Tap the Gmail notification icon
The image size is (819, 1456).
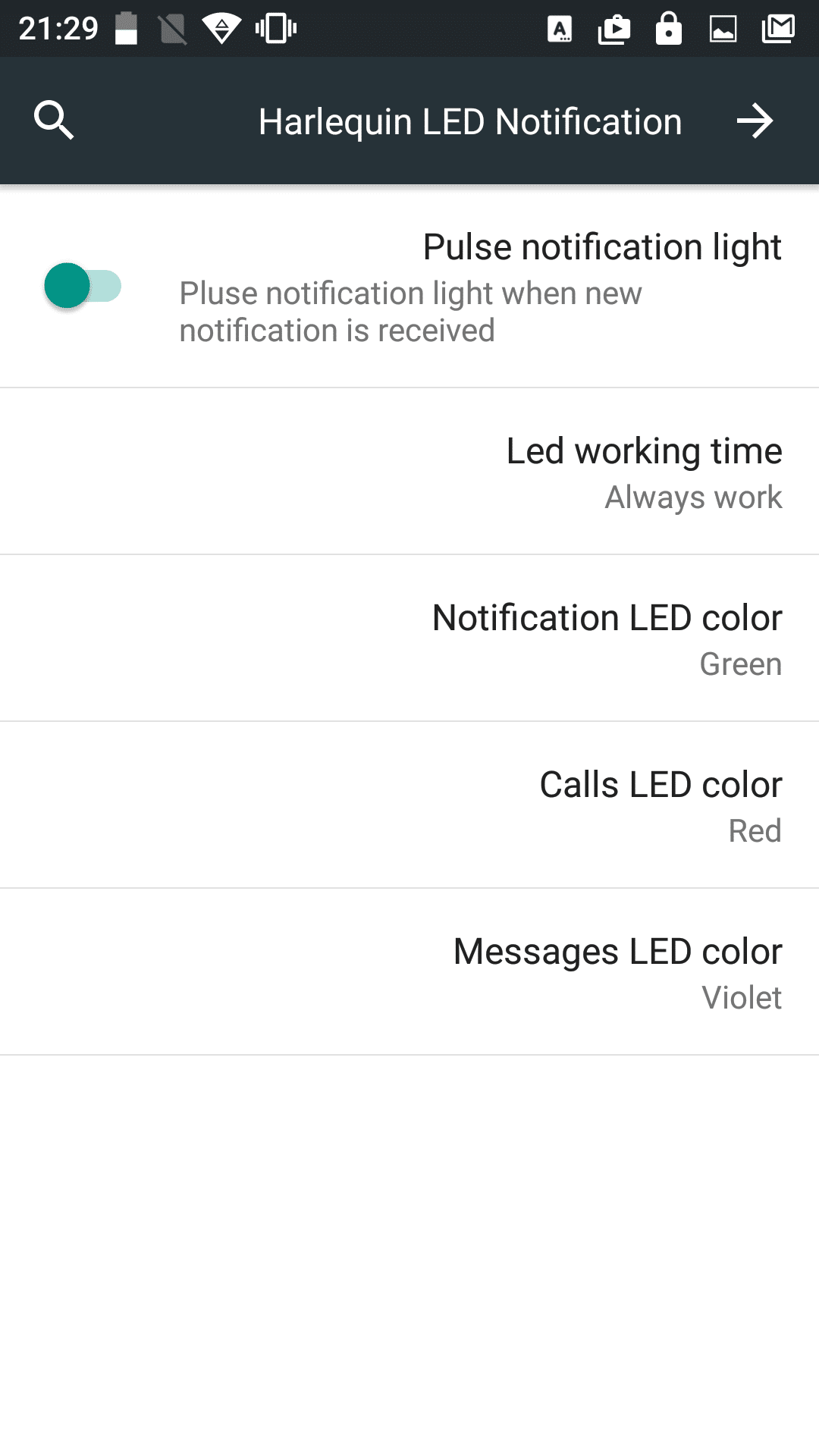click(x=778, y=29)
